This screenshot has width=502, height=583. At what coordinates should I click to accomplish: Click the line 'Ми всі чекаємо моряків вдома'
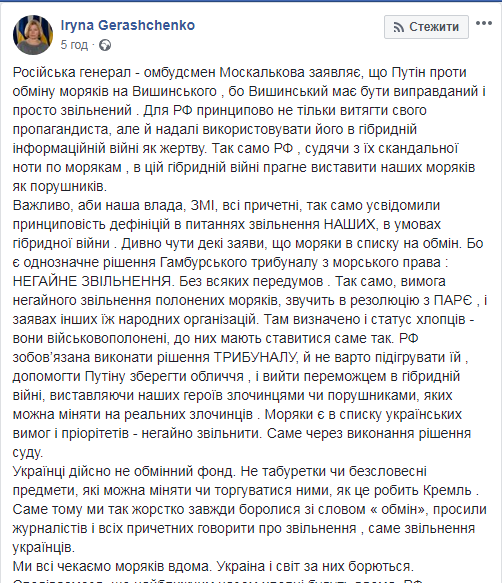111,566
